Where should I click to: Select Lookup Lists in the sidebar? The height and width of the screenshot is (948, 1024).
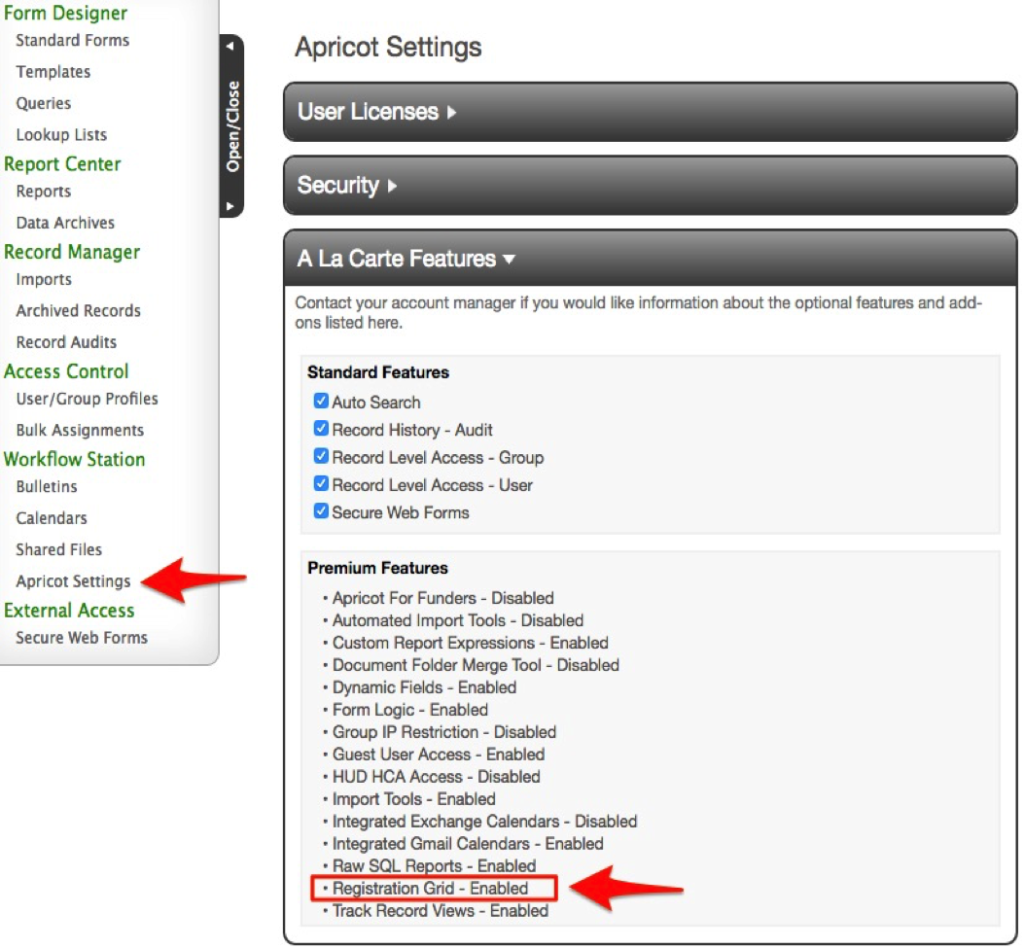[61, 134]
